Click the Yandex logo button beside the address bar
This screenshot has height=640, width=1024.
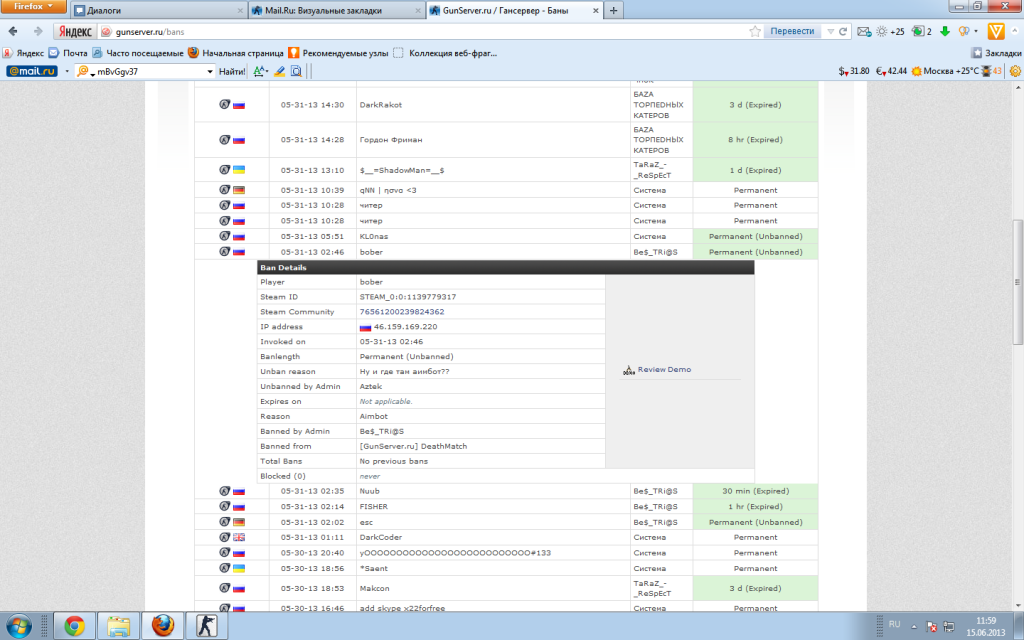point(75,31)
